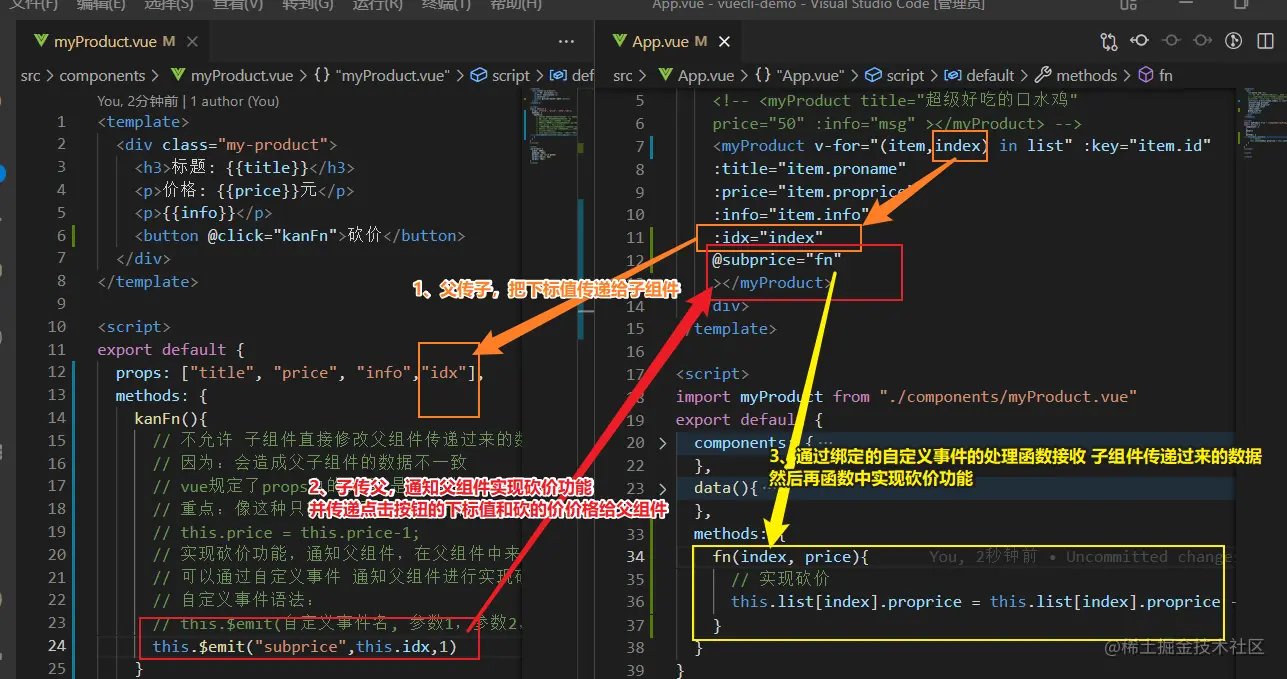Open myProduct.vue breadcrumb file segment
This screenshot has width=1287, height=679.
click(241, 75)
